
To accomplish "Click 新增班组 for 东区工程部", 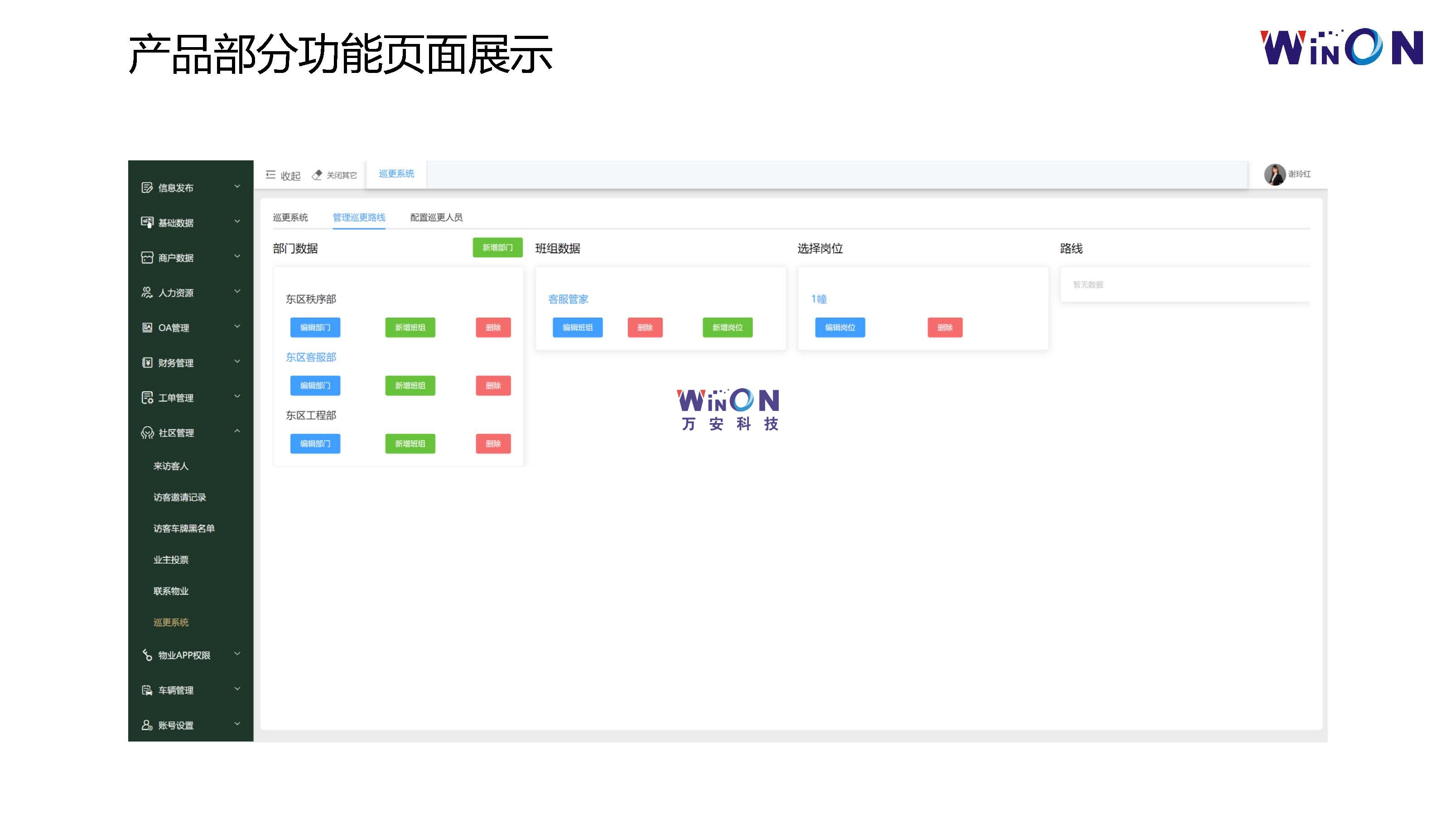I will (410, 444).
